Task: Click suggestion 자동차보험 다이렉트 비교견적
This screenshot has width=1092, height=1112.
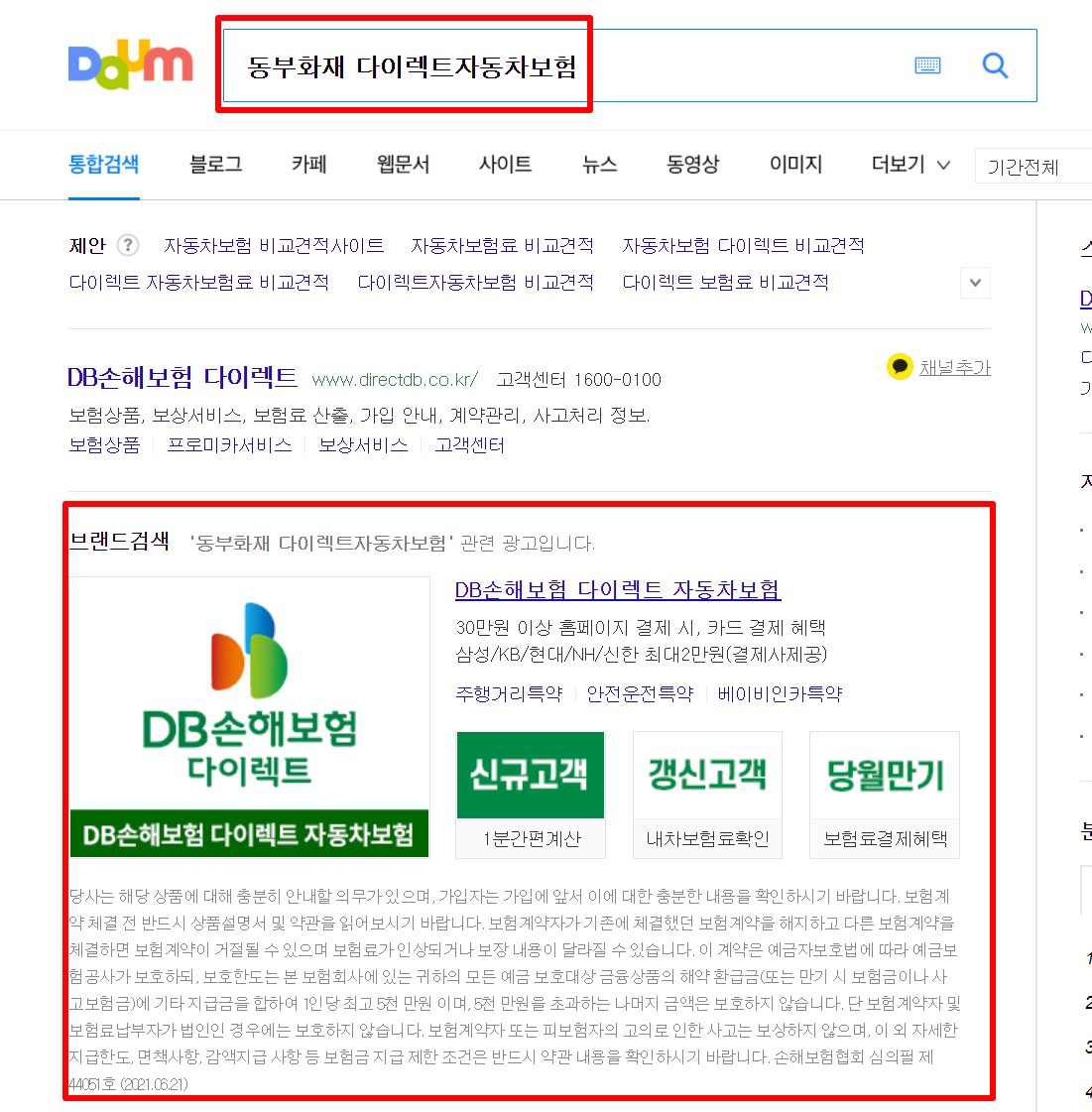Action: click(x=743, y=245)
